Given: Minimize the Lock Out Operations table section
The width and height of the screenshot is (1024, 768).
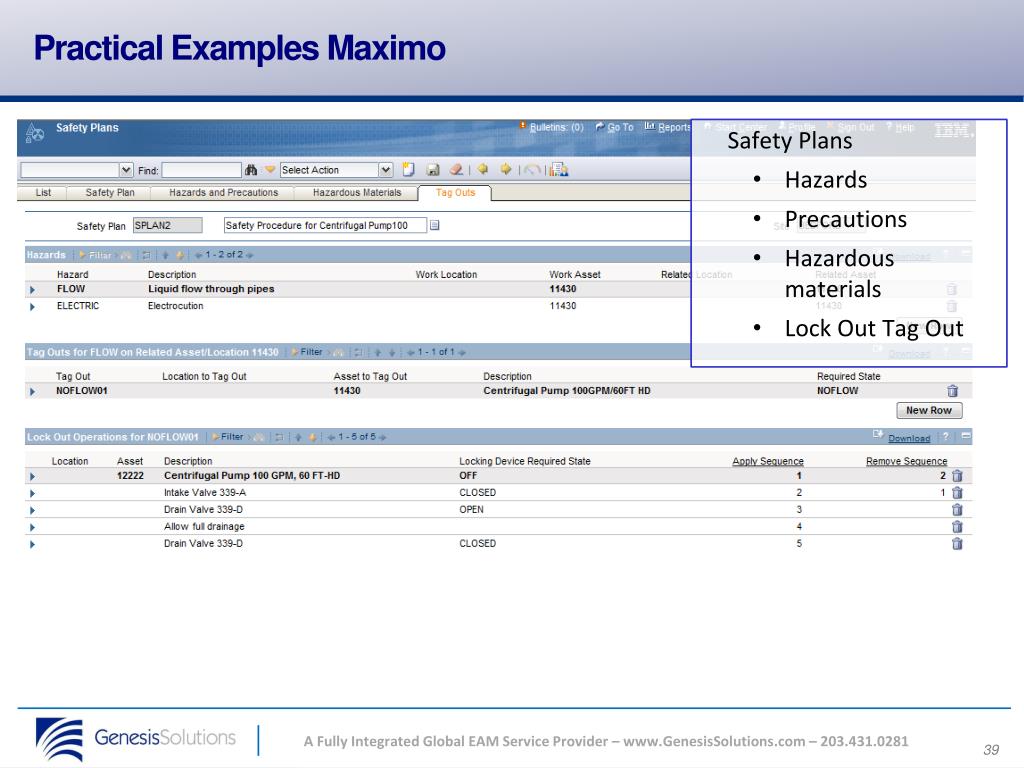Looking at the screenshot, I should click(x=966, y=436).
